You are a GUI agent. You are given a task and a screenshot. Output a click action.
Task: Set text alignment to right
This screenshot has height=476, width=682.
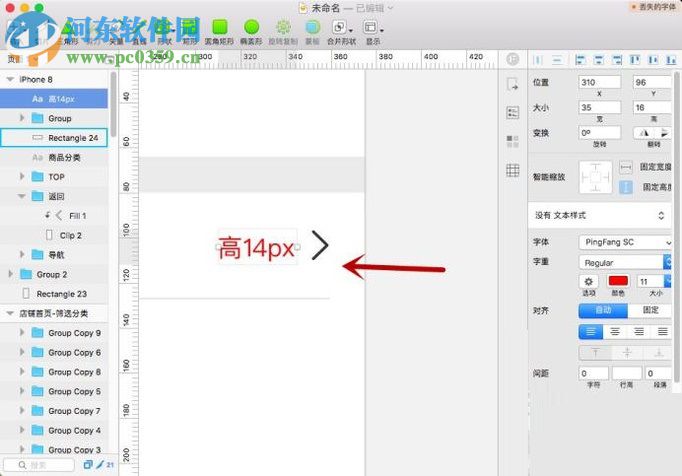pos(639,332)
